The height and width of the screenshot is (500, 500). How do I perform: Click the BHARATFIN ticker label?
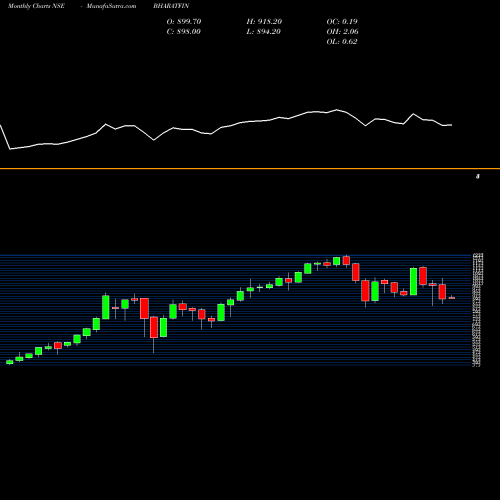click(x=171, y=6)
